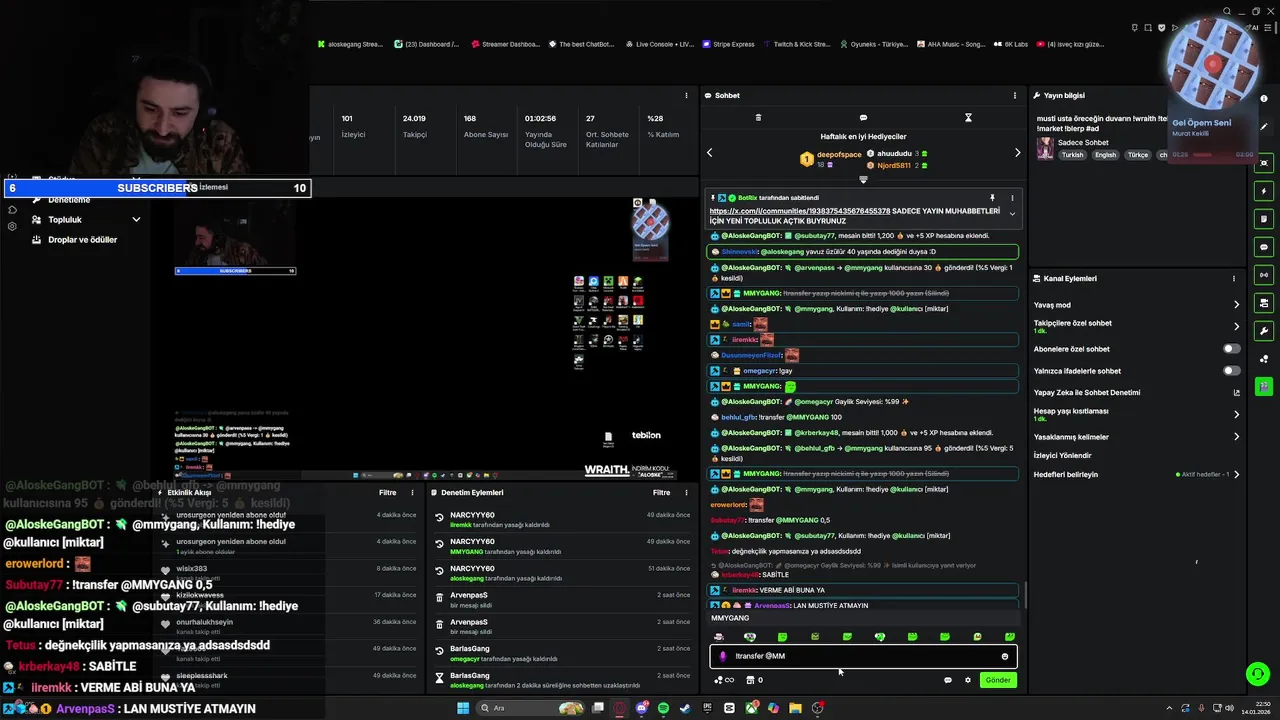Screen dimensions: 1280x720
Task: Pick the first quick emote above input
Action: point(718,637)
